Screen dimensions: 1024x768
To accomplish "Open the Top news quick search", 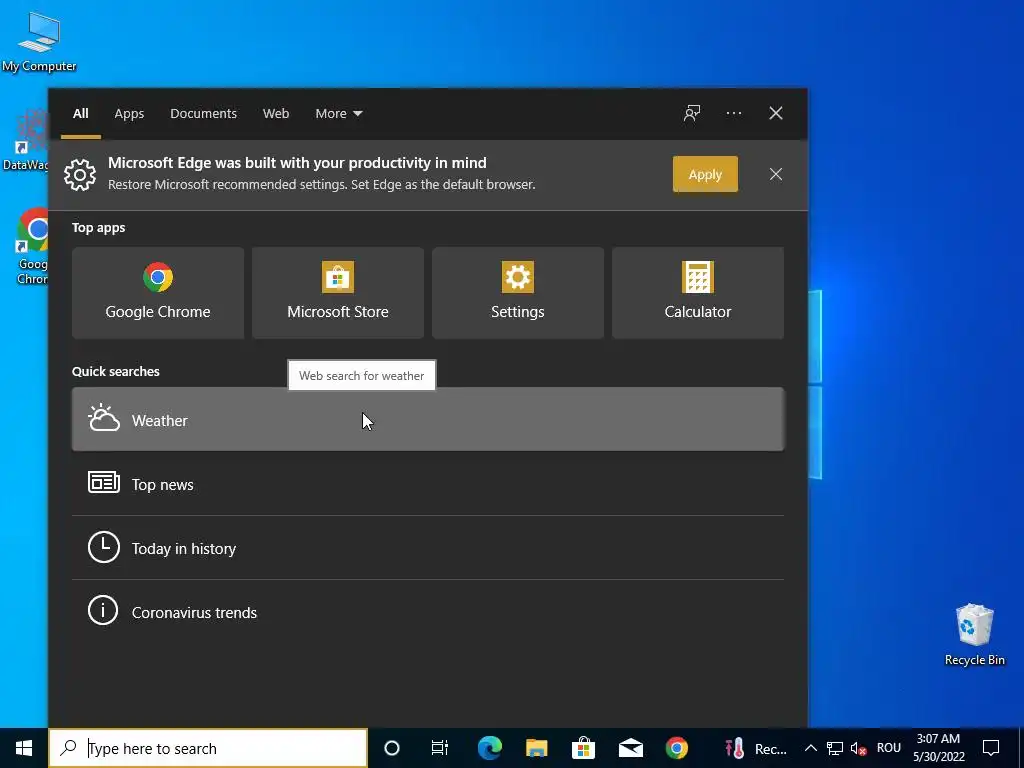I will 428,484.
